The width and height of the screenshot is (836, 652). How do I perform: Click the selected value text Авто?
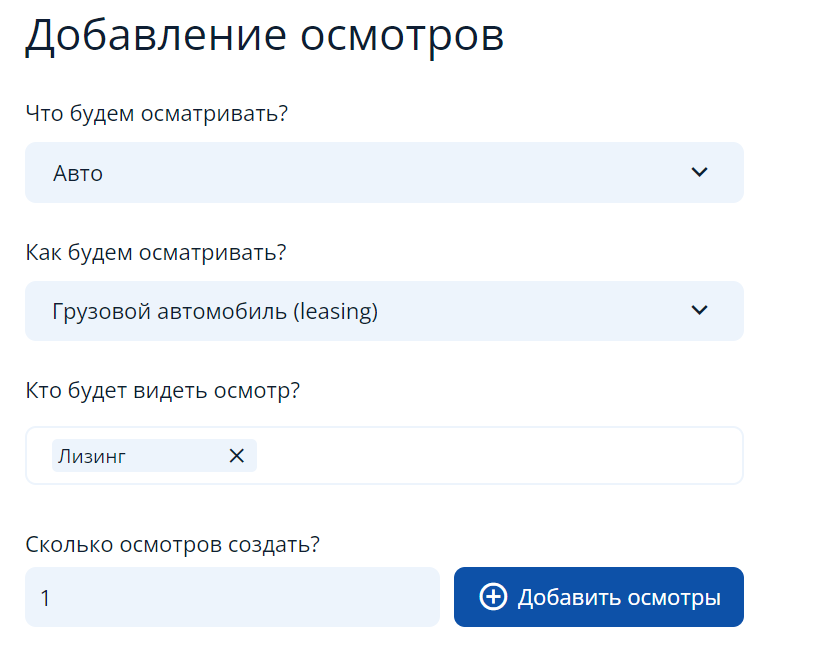point(78,173)
